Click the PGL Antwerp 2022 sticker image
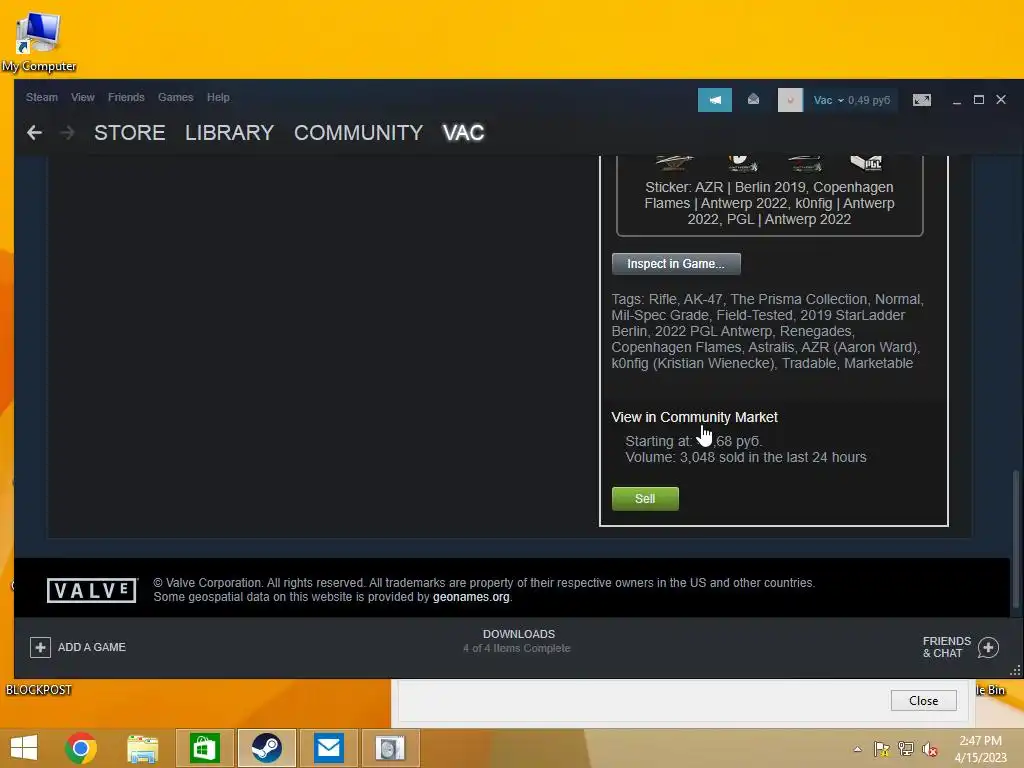This screenshot has width=1024, height=768. 867,162
